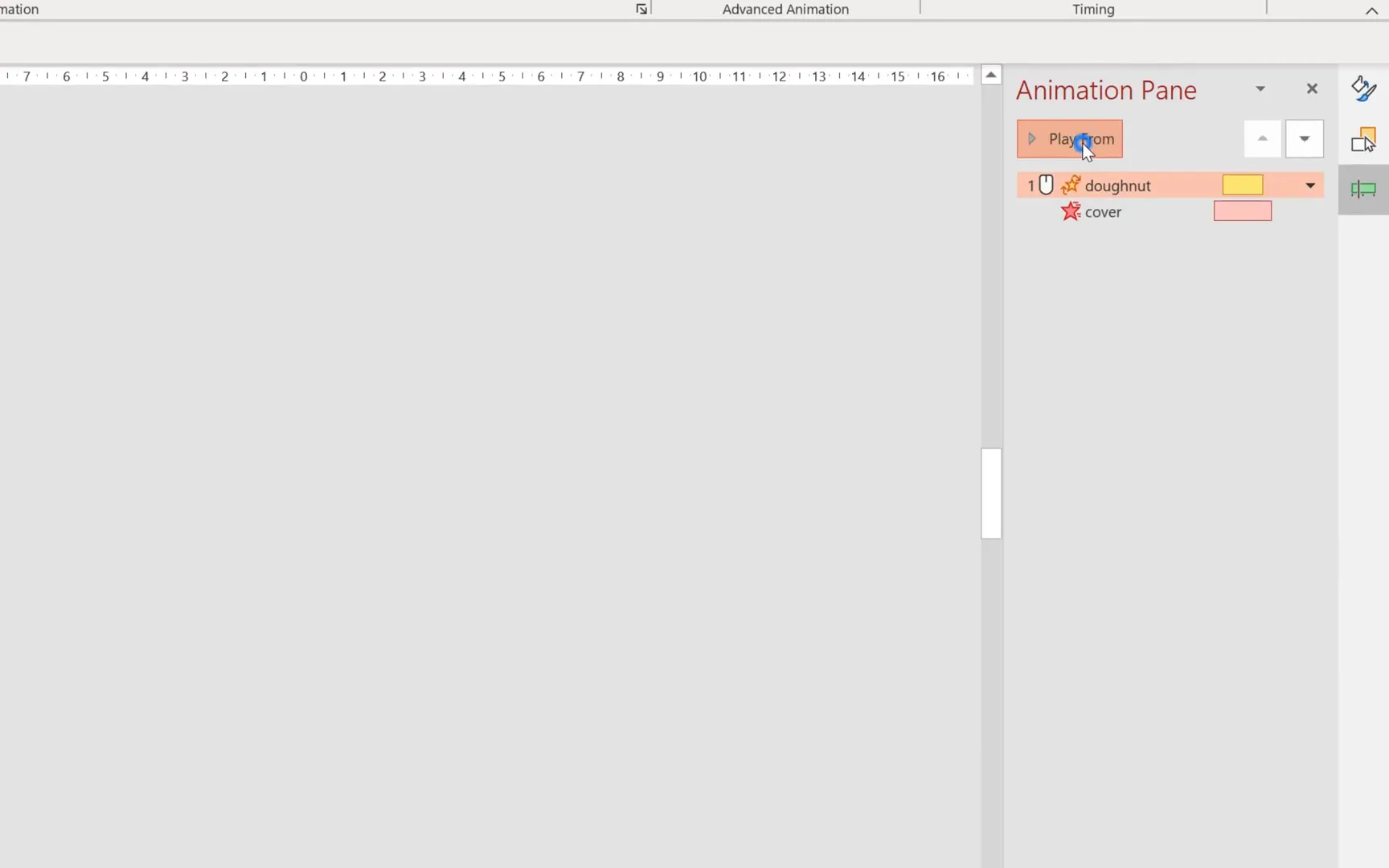Viewport: 1389px width, 868px height.
Task: Collapse the ribbon using the chevron
Action: pos(1371,11)
